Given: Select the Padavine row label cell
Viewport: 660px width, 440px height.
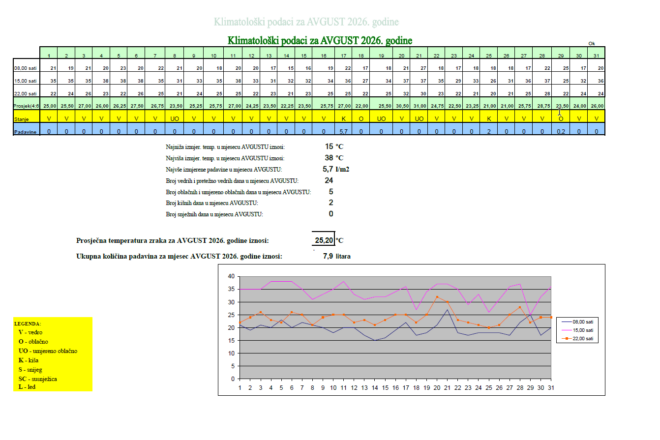Looking at the screenshot, I should click(x=27, y=129).
